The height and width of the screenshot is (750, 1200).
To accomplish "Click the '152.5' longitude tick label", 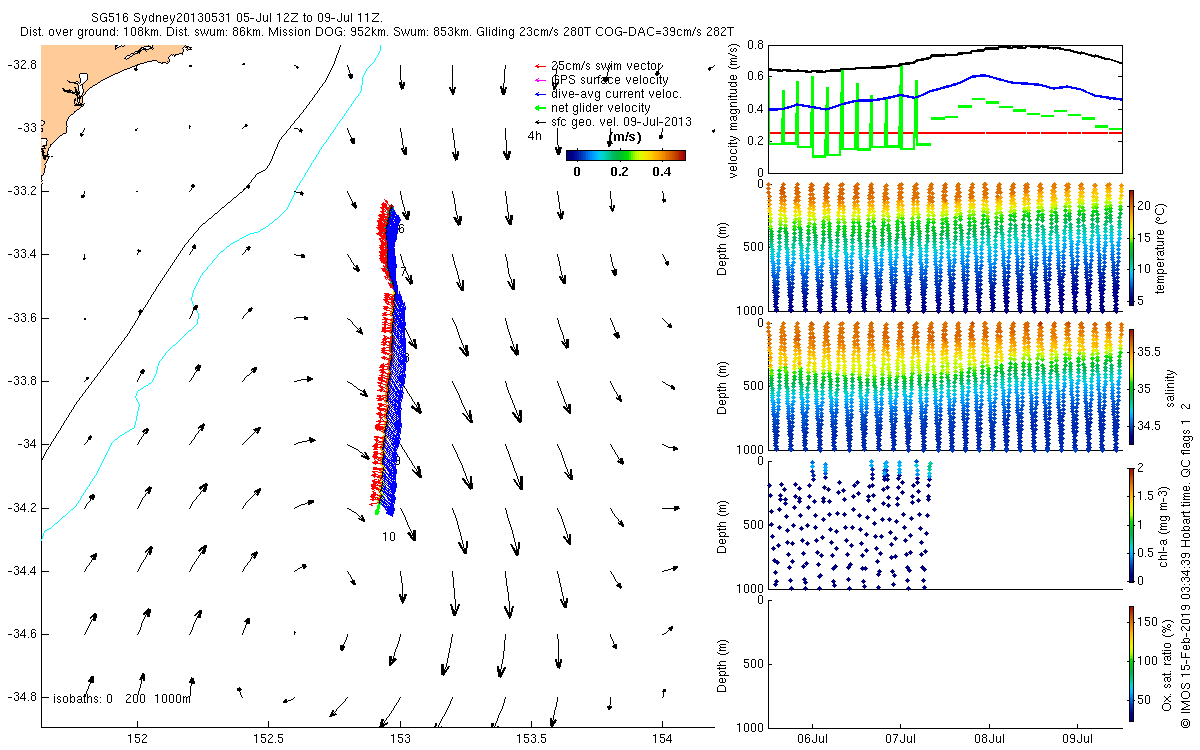I will pyautogui.click(x=269, y=739).
